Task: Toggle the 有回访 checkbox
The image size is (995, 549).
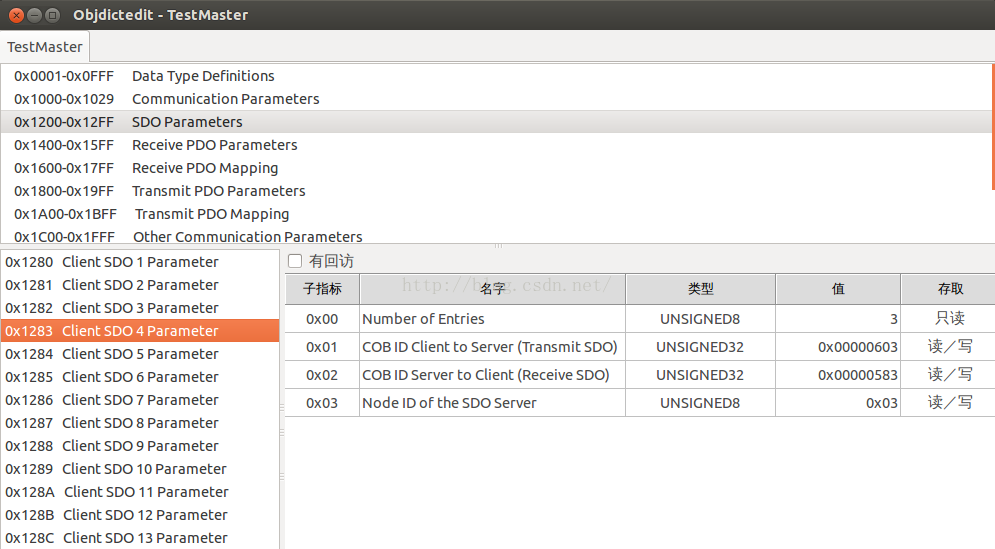Action: click(x=295, y=261)
